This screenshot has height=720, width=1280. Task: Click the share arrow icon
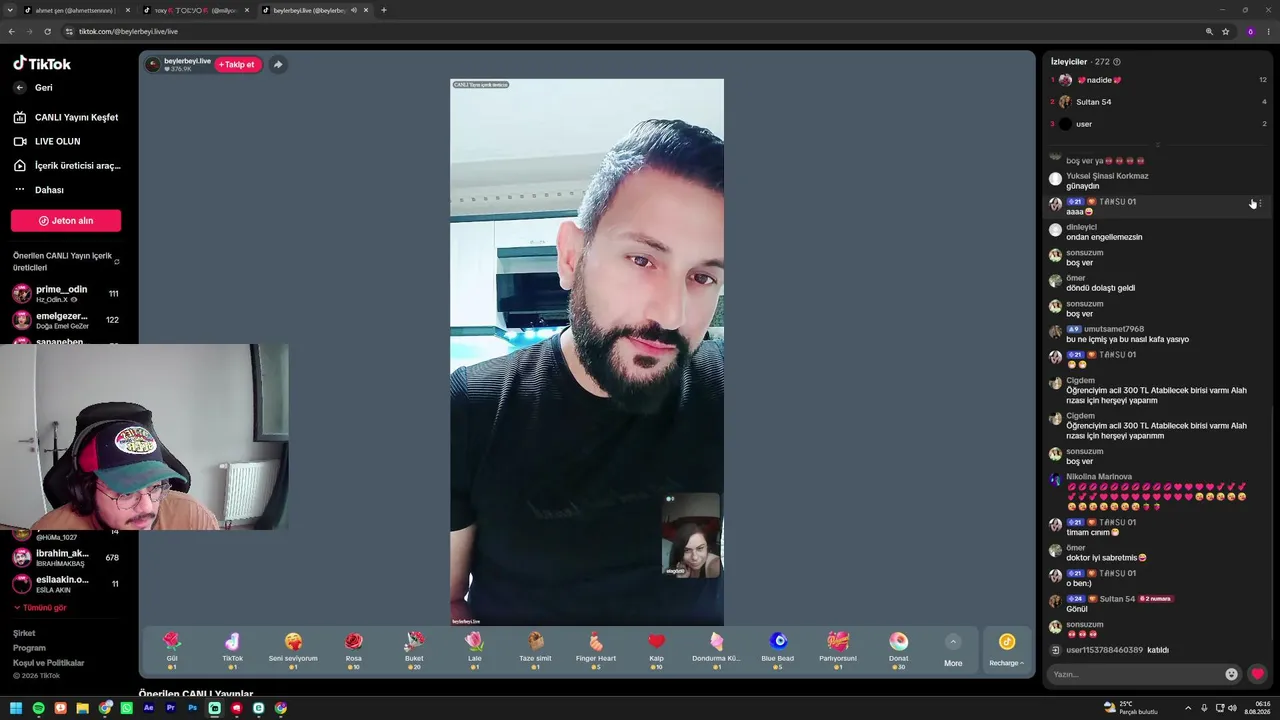coord(278,64)
